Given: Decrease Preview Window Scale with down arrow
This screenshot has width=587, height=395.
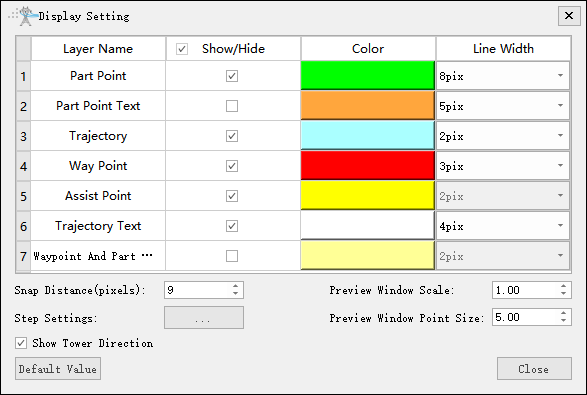Looking at the screenshot, I should (x=563, y=294).
